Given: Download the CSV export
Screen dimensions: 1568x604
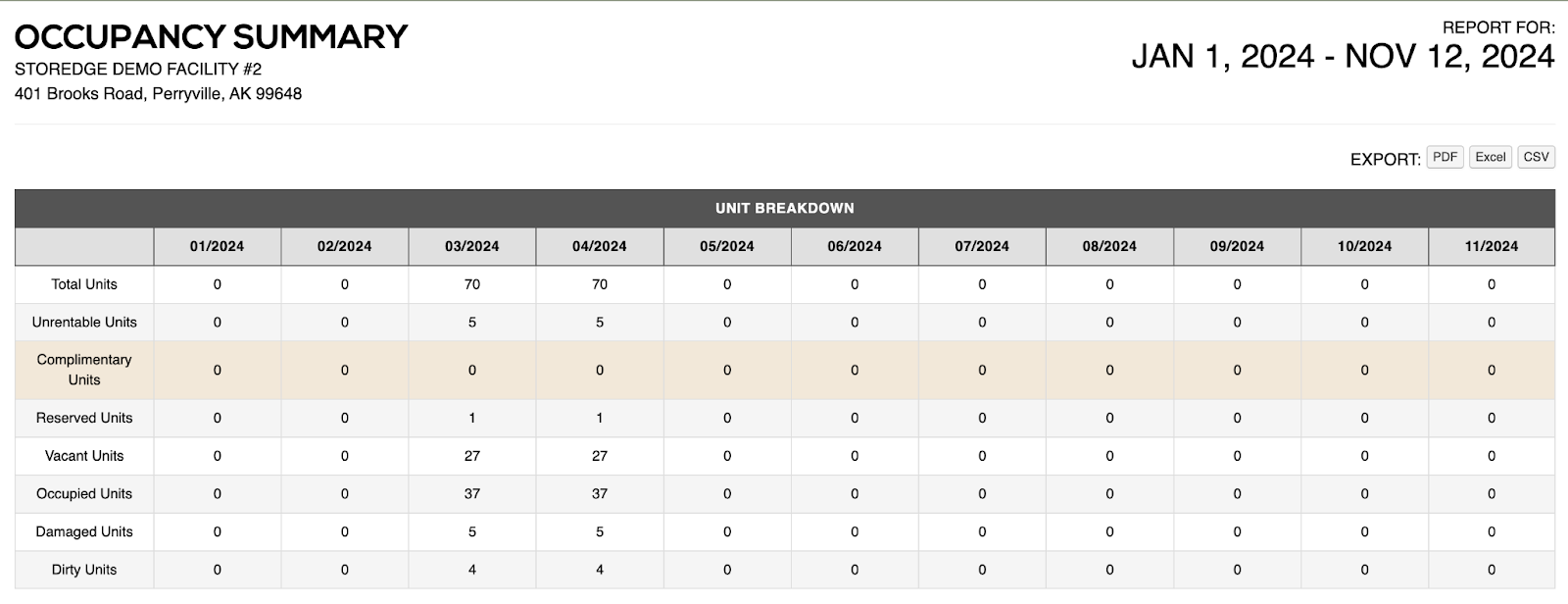Looking at the screenshot, I should [x=1536, y=157].
